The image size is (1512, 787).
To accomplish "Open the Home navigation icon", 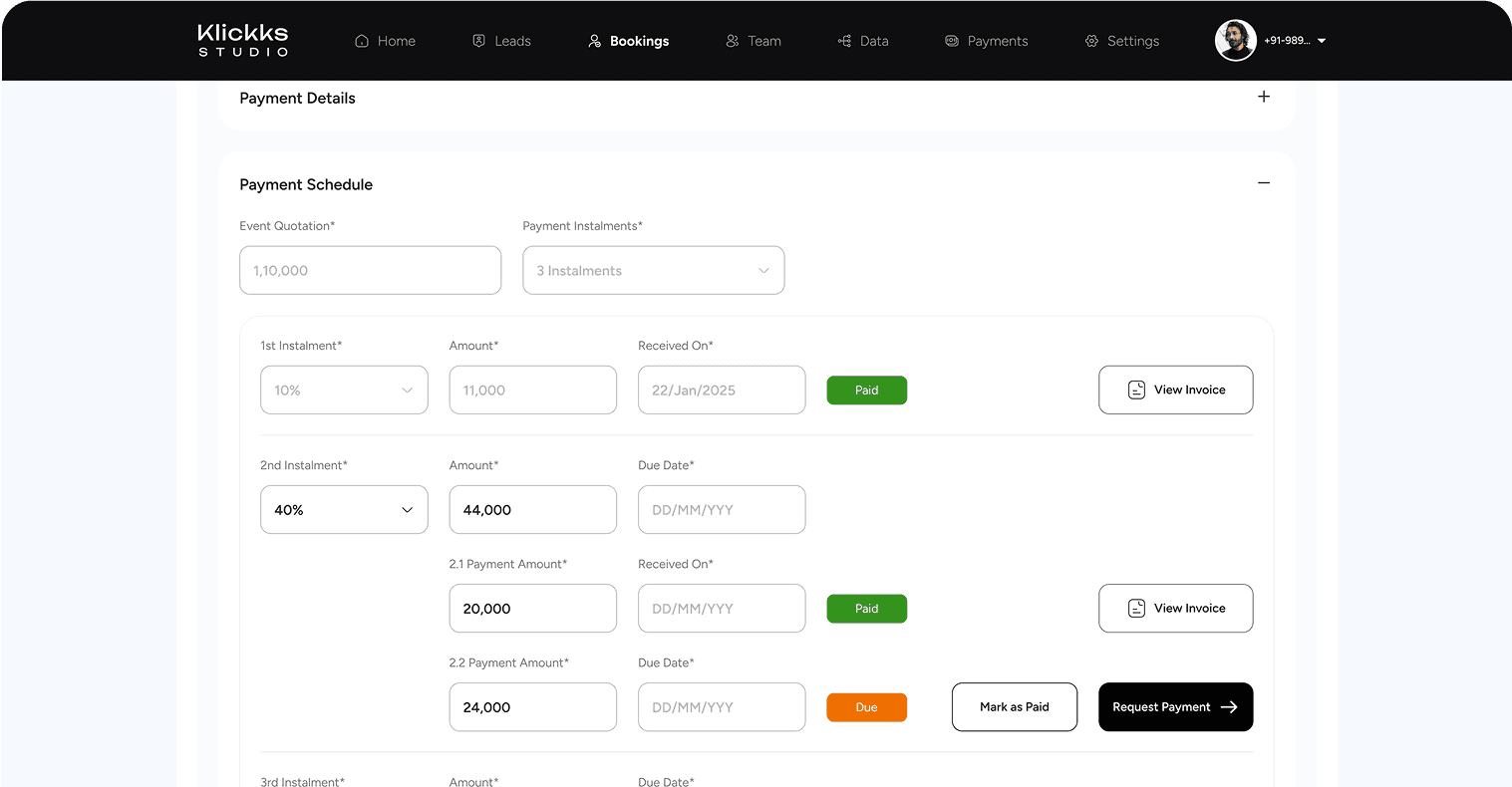I will [361, 40].
